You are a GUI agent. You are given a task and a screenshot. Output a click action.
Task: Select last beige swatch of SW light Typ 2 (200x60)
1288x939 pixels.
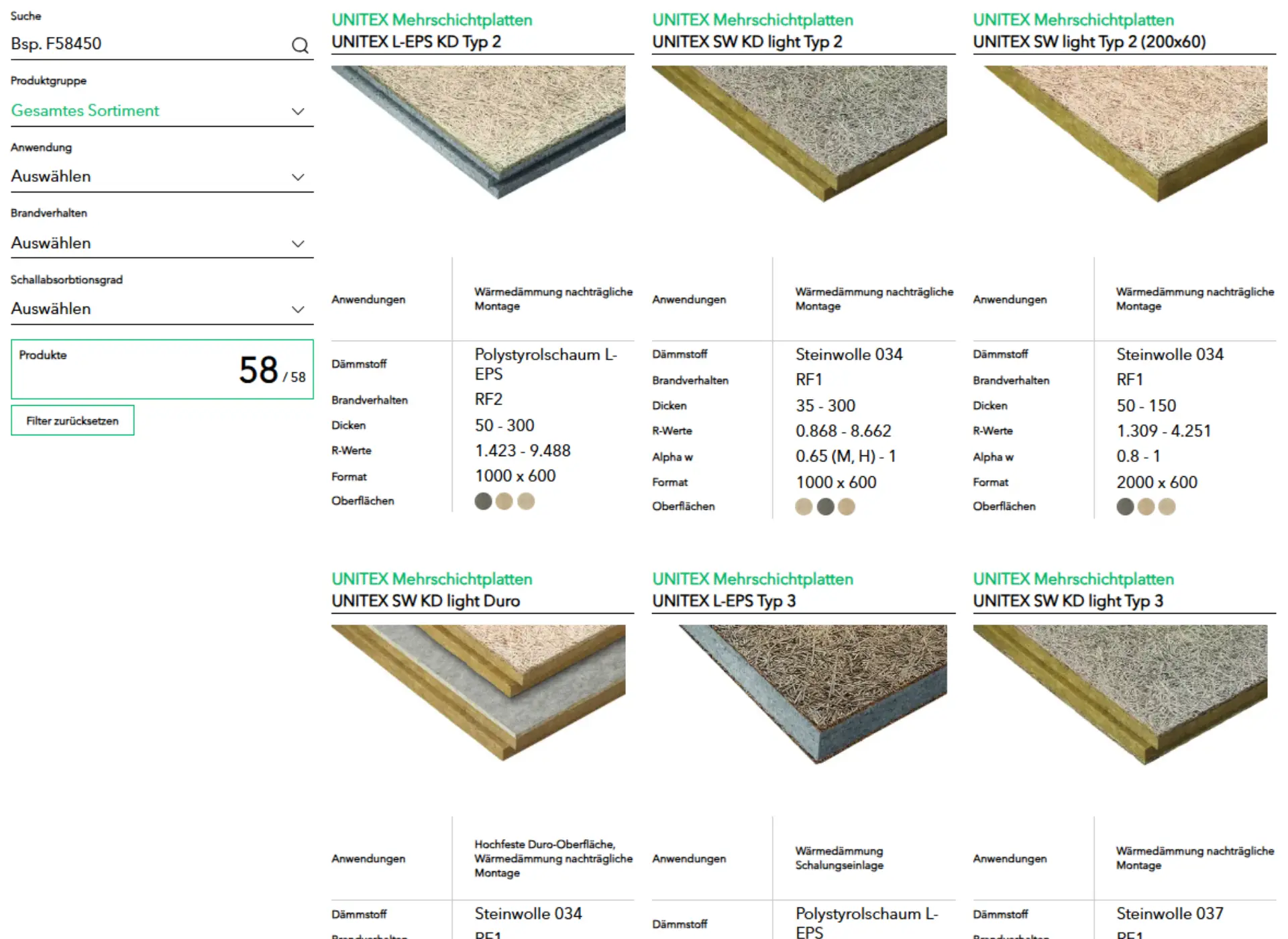[x=1167, y=506]
